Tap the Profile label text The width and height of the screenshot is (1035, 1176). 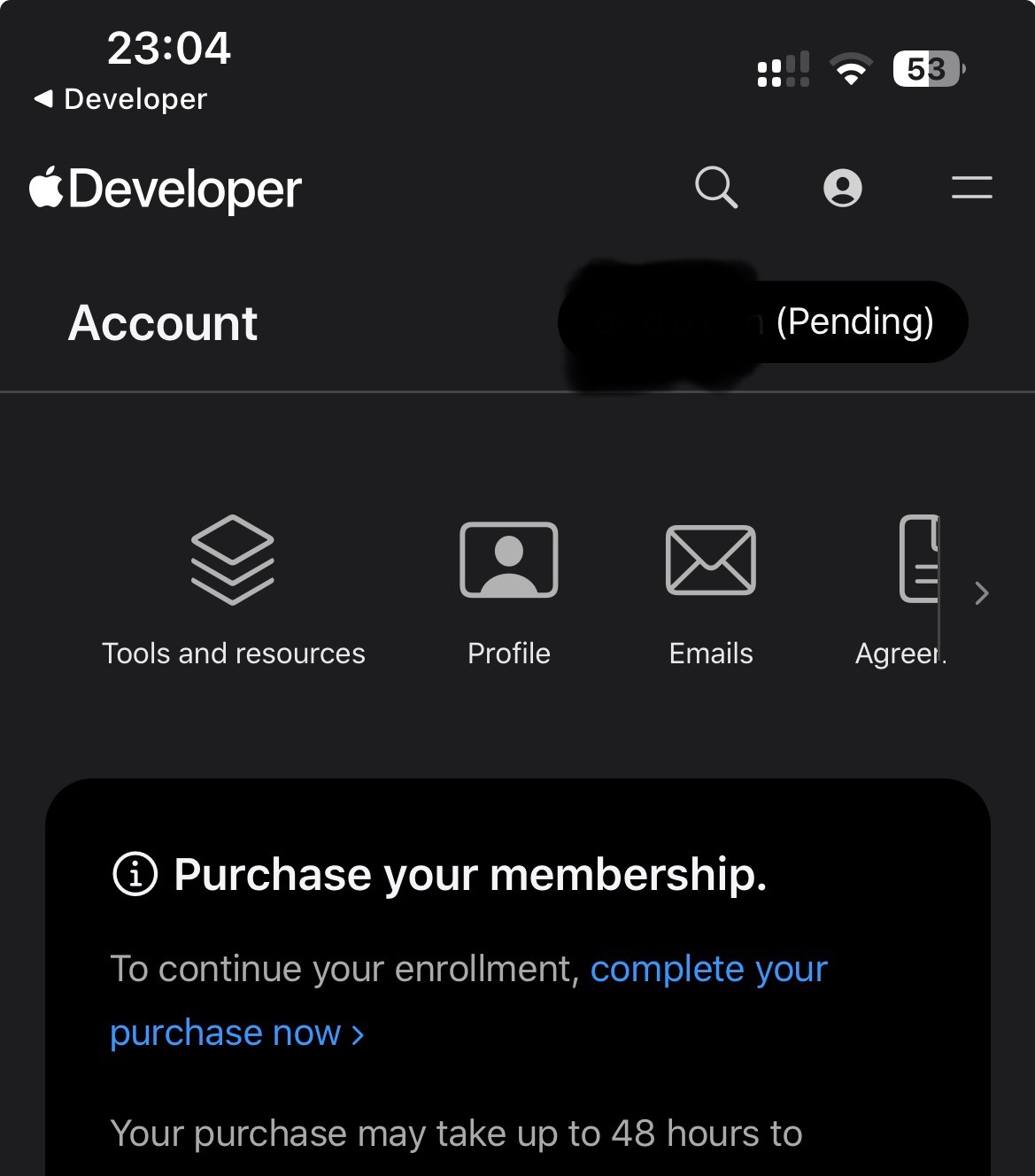(509, 654)
